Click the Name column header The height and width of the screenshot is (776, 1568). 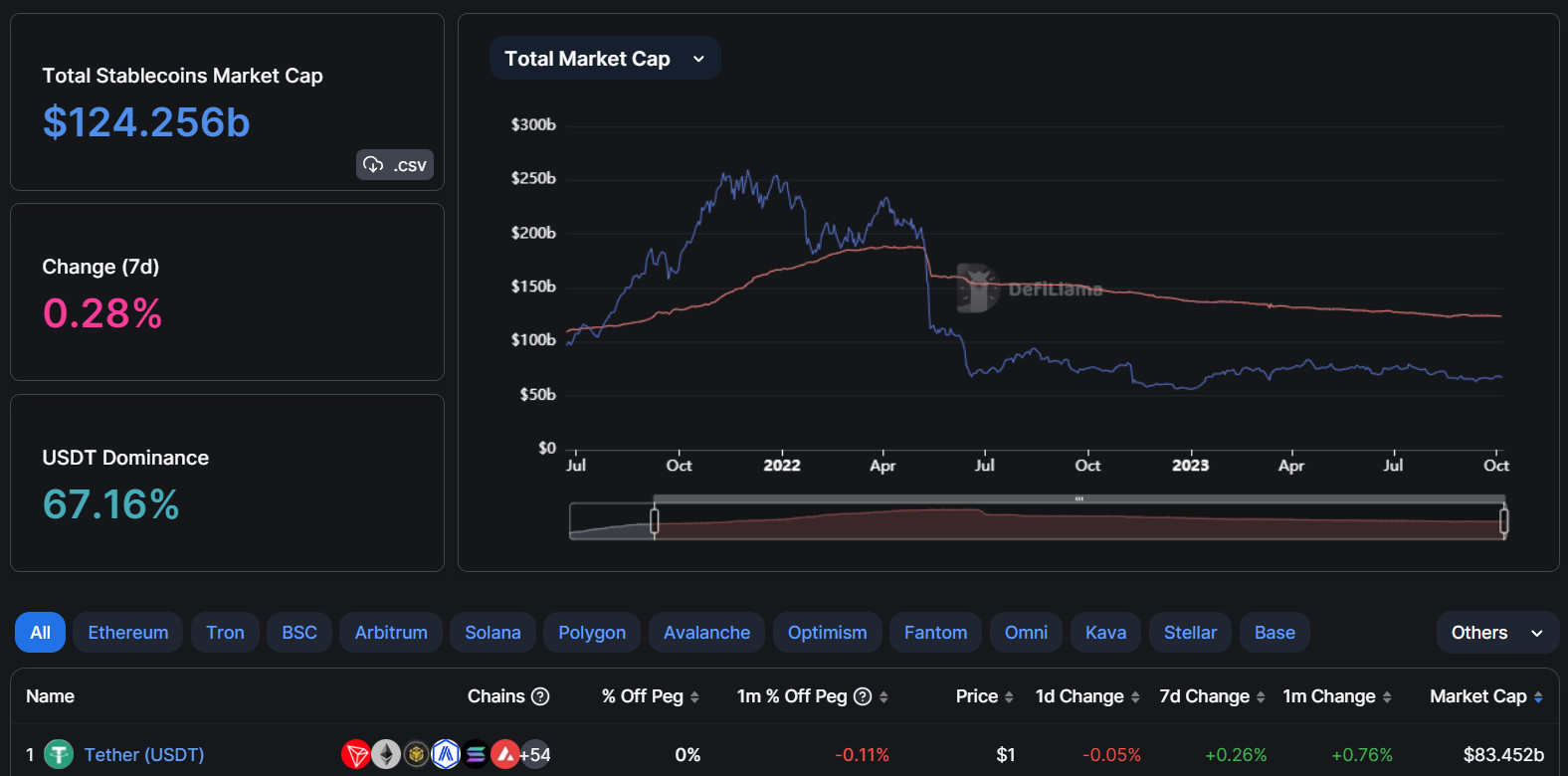(50, 696)
